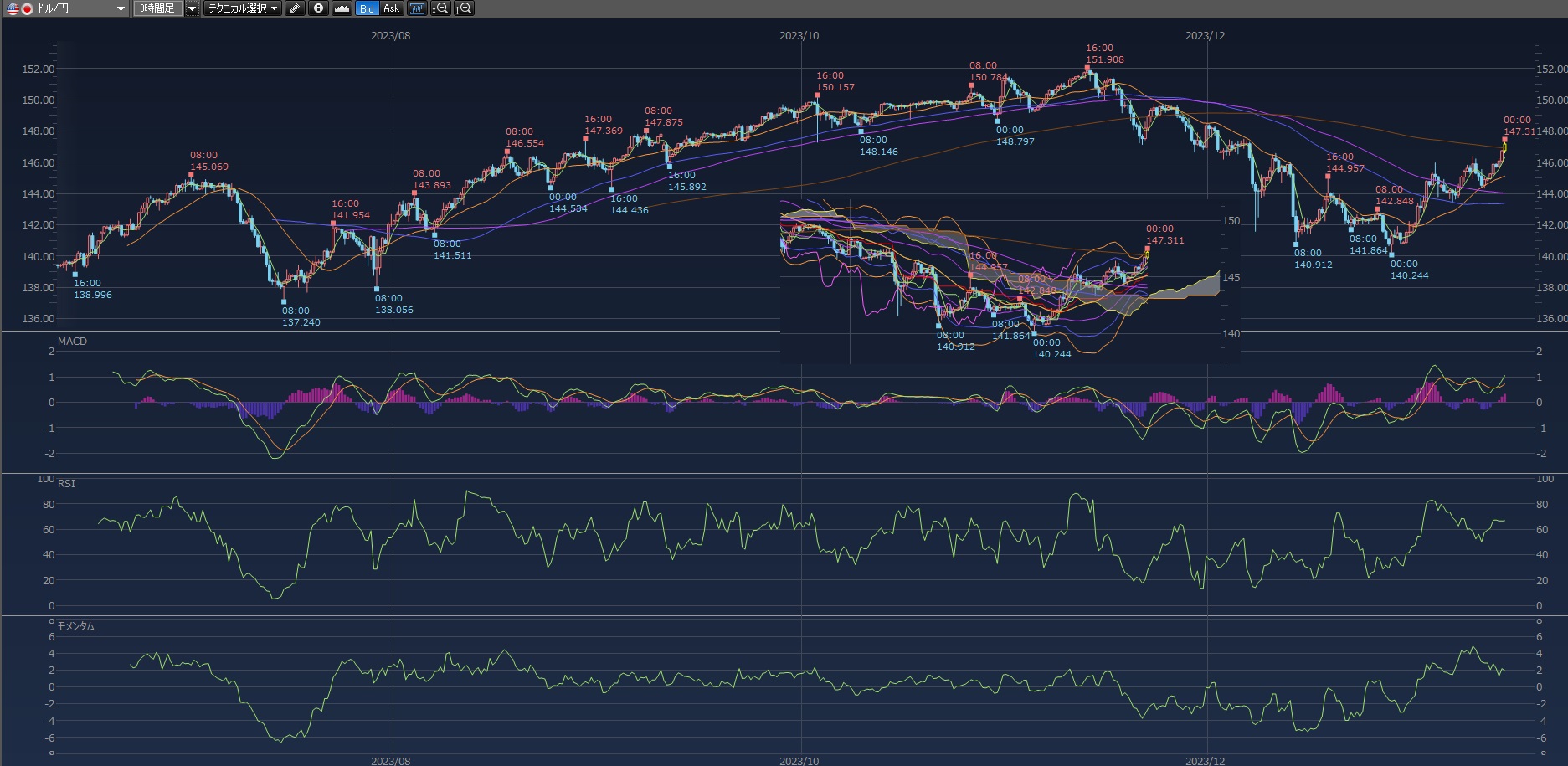Click the US and Japan flag icons
The image size is (1568, 766).
pos(19,8)
